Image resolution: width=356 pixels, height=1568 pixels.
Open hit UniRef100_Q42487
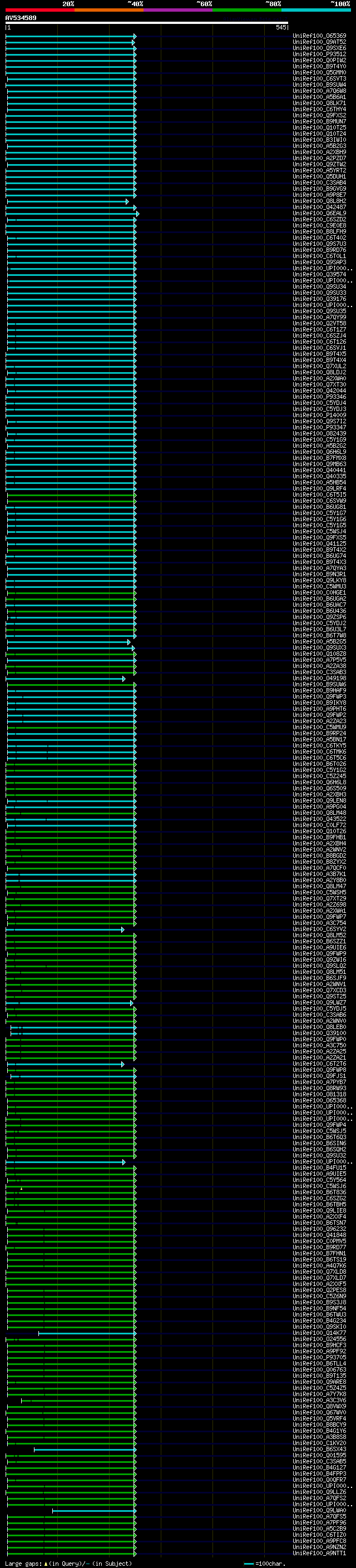click(319, 207)
